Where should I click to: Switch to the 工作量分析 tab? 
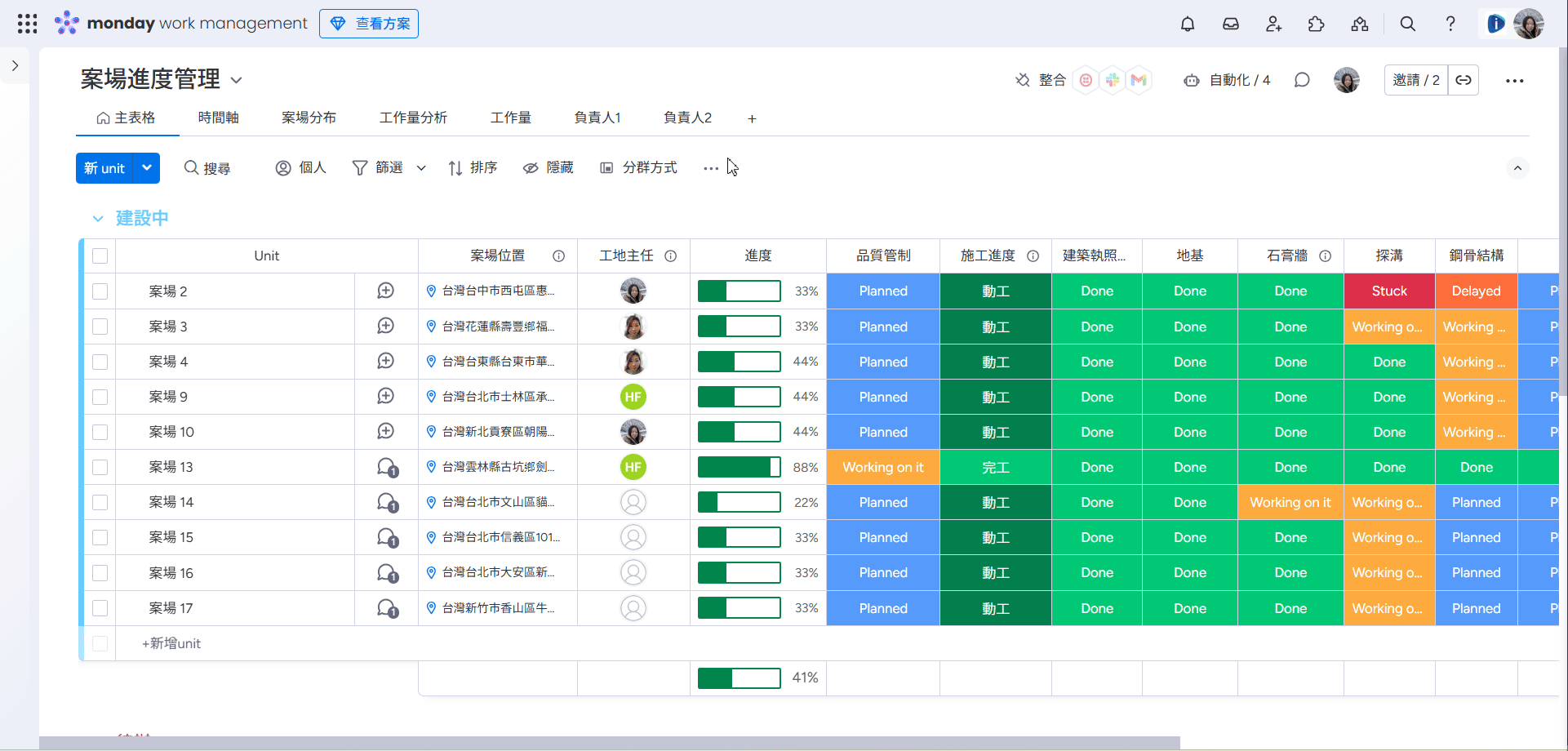coord(414,118)
